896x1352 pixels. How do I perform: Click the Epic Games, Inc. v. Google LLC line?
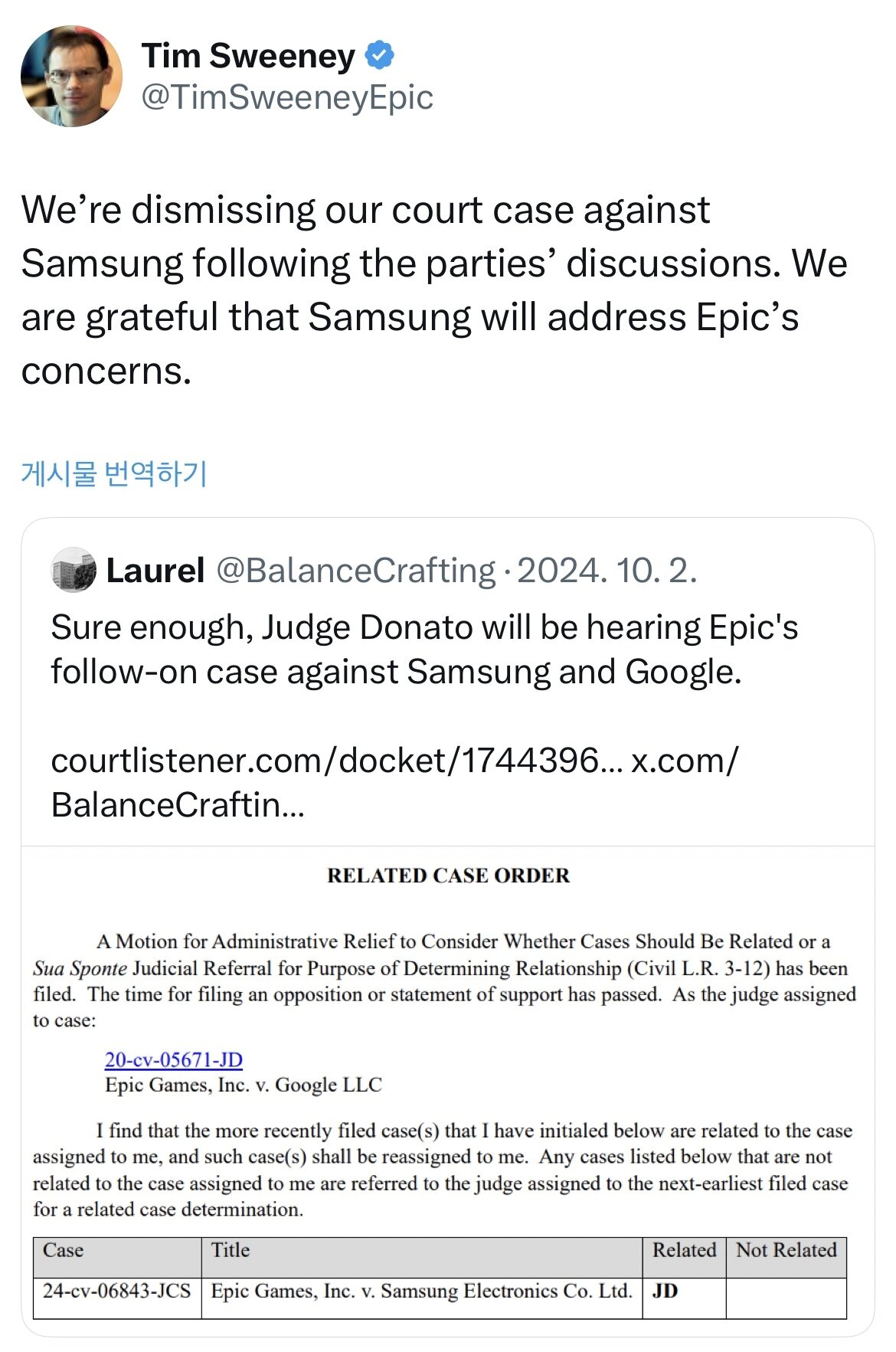pyautogui.click(x=244, y=1085)
